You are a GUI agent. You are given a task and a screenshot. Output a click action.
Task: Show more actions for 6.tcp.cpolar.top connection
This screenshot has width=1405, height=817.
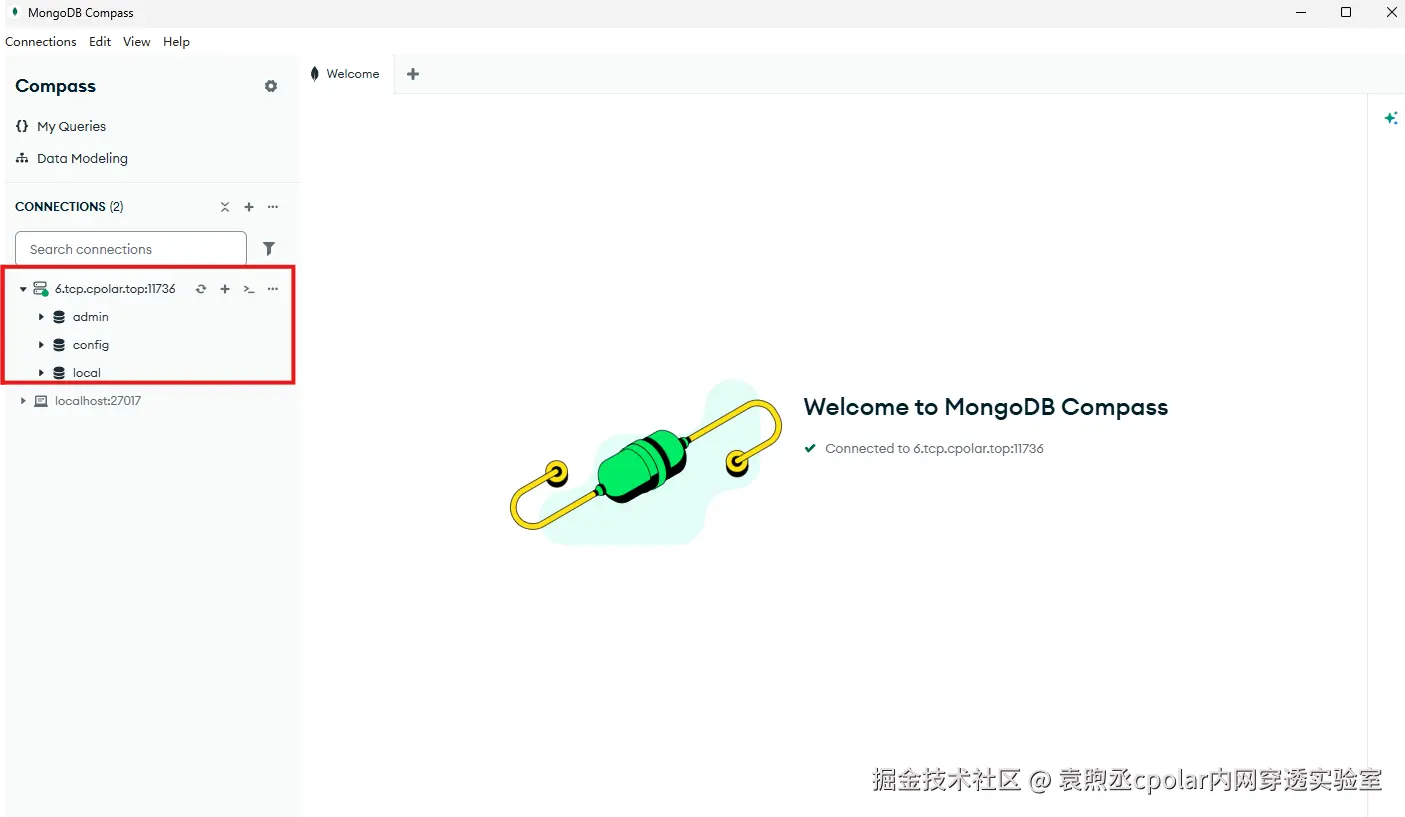273,289
